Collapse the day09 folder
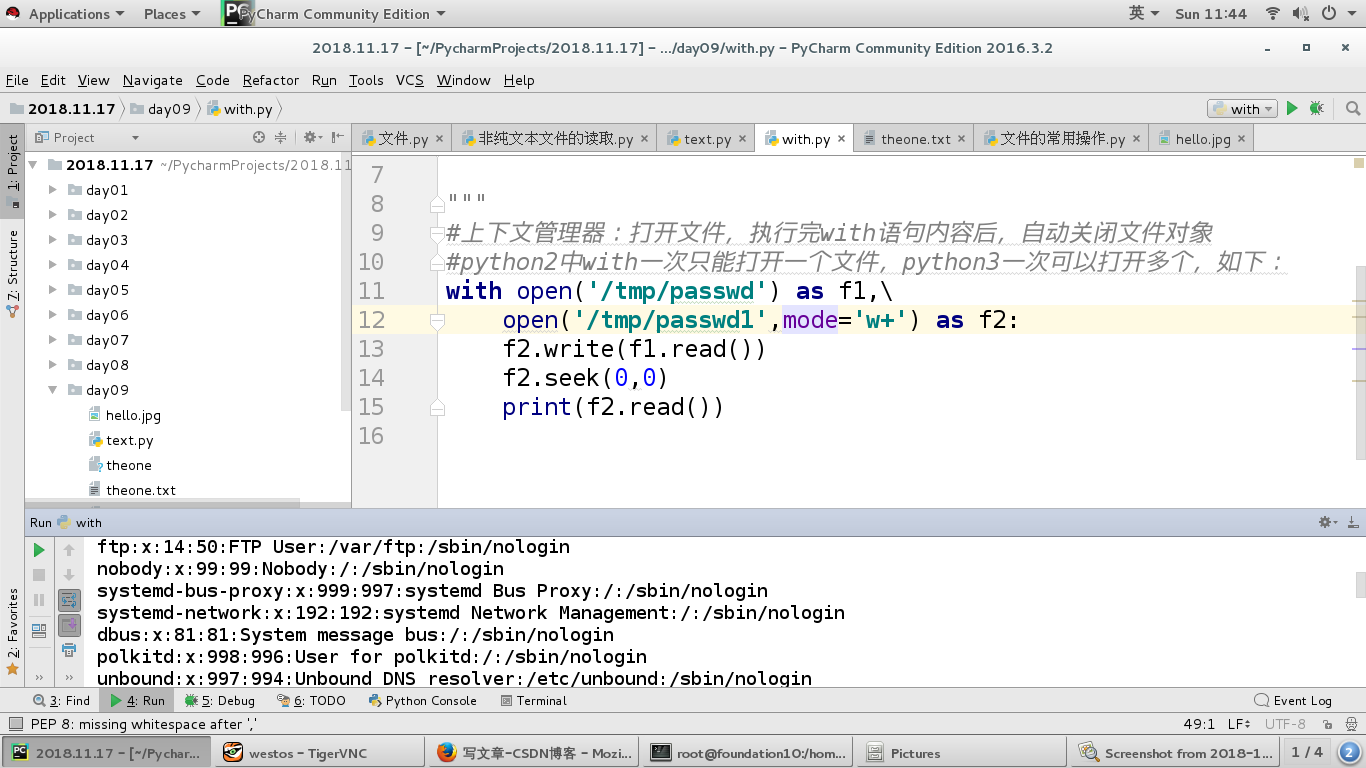 click(53, 390)
